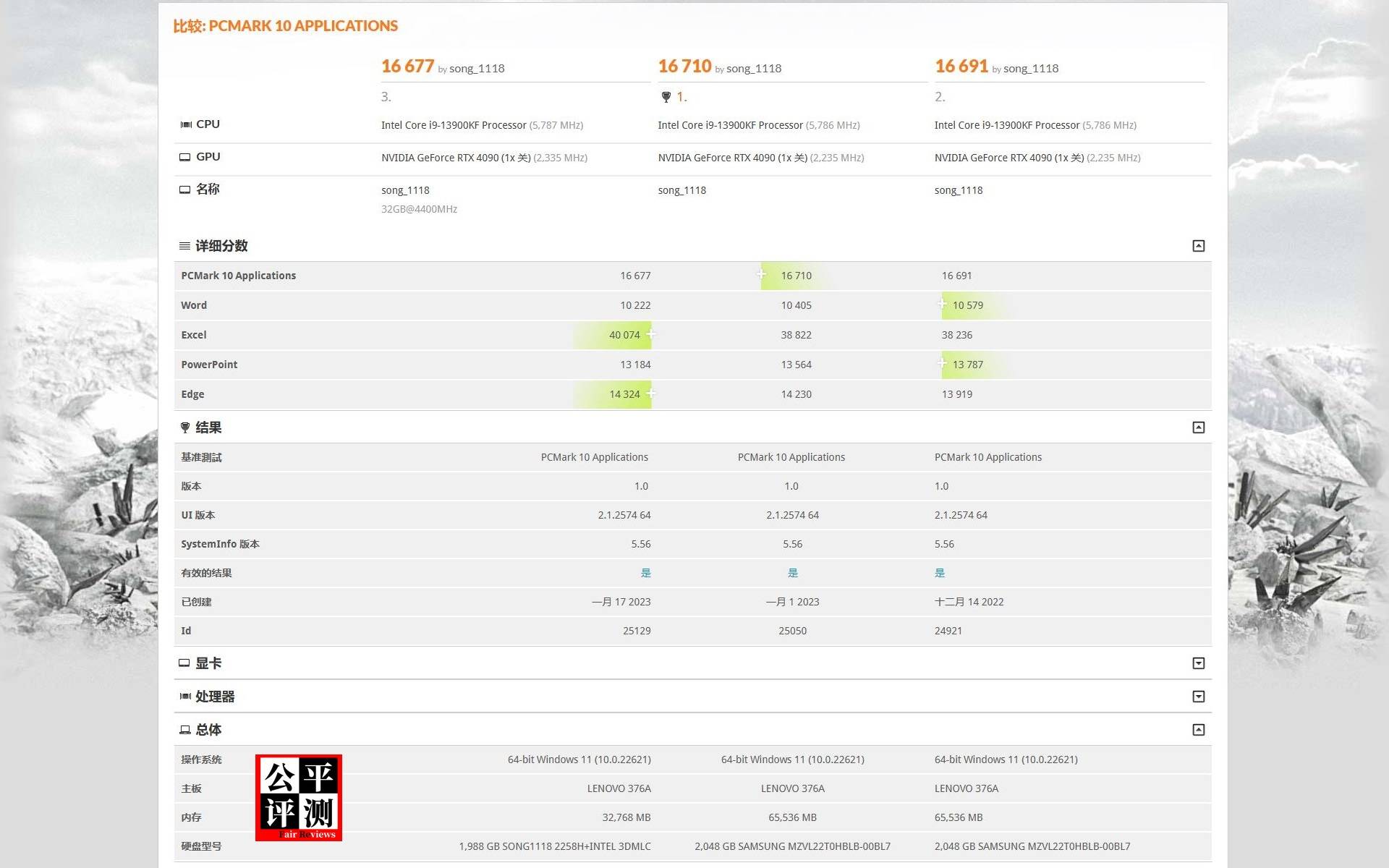1389x868 pixels.
Task: Open the 16 677 score result
Action: [407, 67]
